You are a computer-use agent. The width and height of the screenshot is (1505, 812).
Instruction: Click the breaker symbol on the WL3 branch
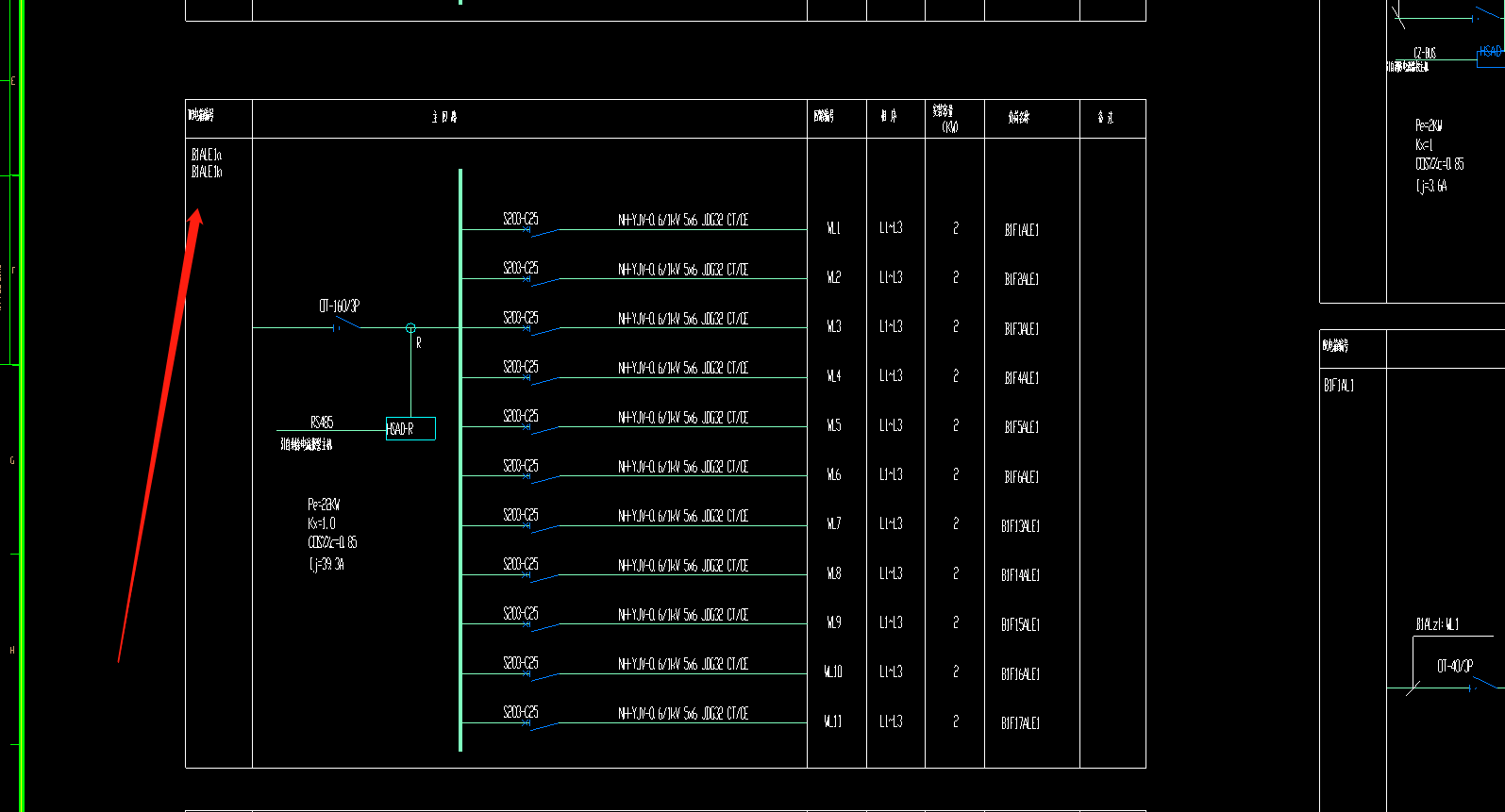point(543,330)
